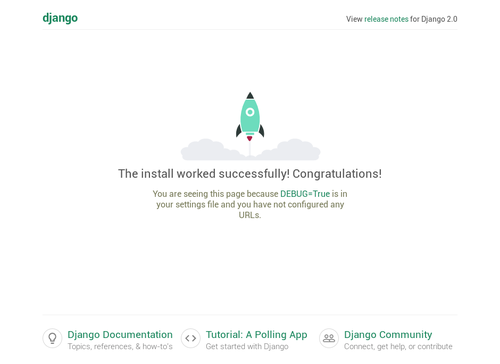Click the DEBUG=True text

[x=305, y=194]
